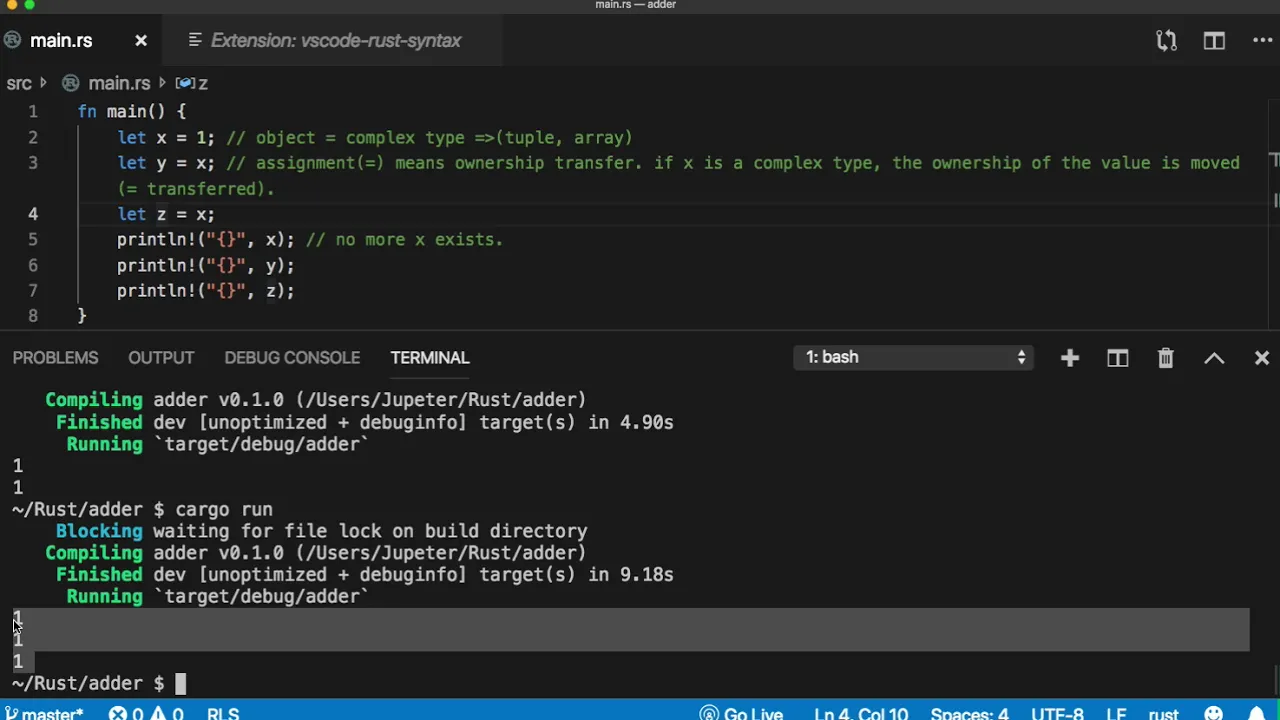The width and height of the screenshot is (1280, 720).
Task: Click line number 1 in gutter
Action: 33,112
